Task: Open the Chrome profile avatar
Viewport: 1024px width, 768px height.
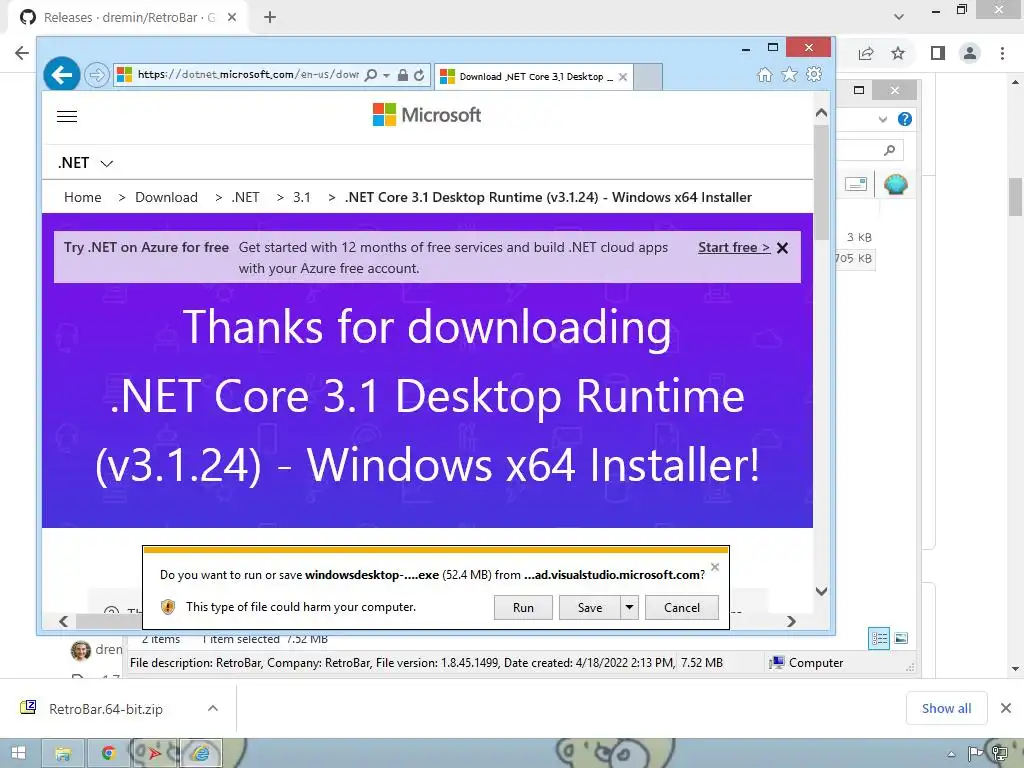Action: pos(970,53)
